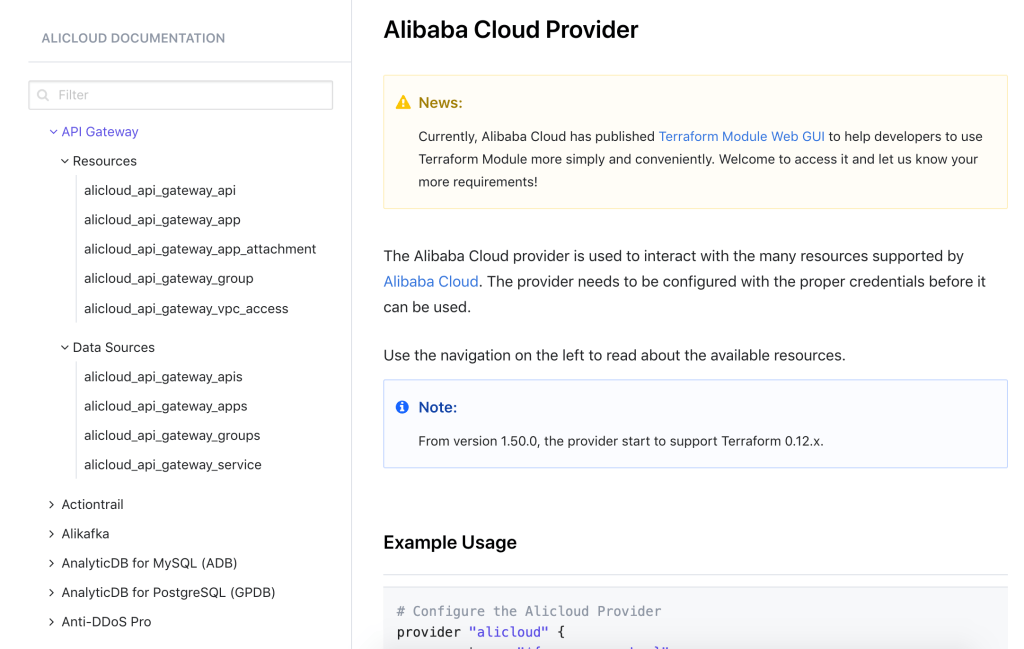1024x649 pixels.
Task: Click the blue info icon beside Note
Action: click(x=402, y=407)
